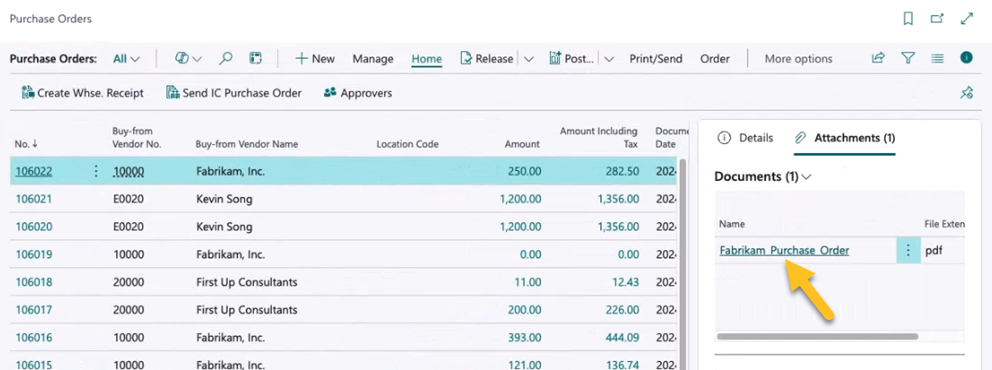Click the search magnifier icon
Screen dimensions: 992x370
tap(226, 58)
